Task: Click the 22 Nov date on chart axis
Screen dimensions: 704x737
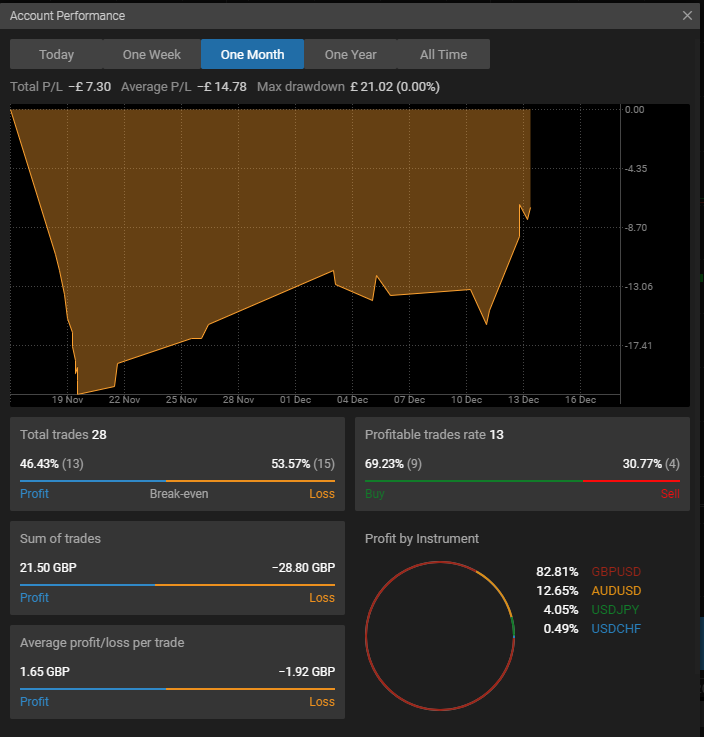Action: pyautogui.click(x=125, y=400)
